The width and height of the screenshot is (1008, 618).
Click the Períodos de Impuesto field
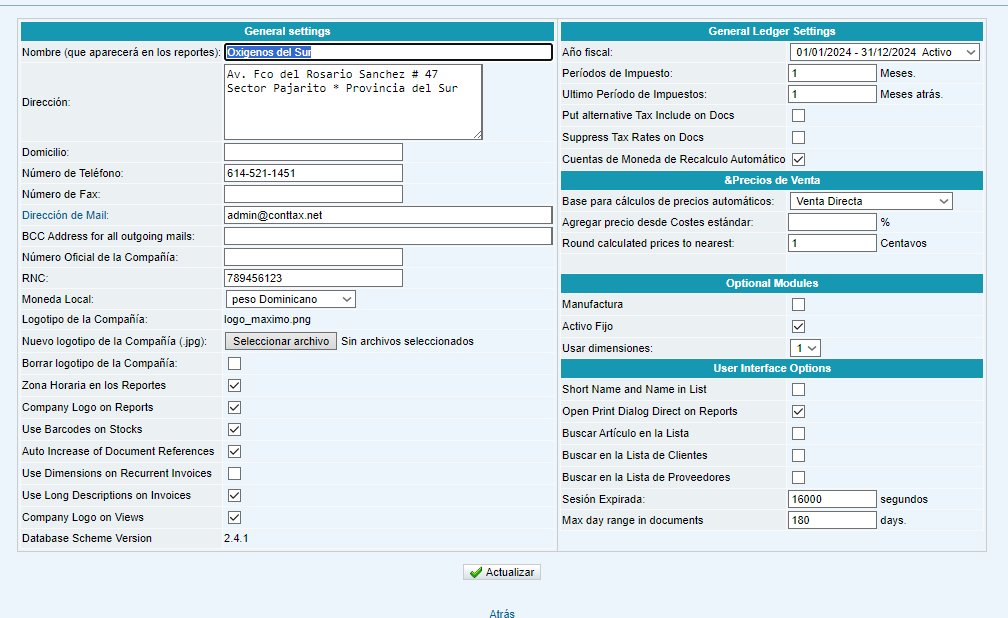(x=832, y=73)
